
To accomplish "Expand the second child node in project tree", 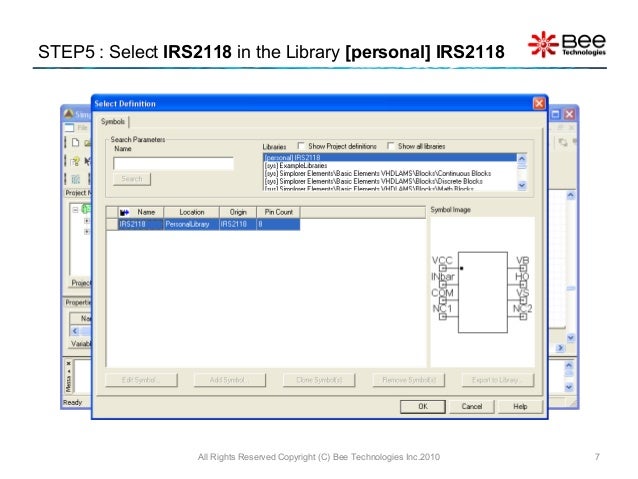I will [86, 232].
